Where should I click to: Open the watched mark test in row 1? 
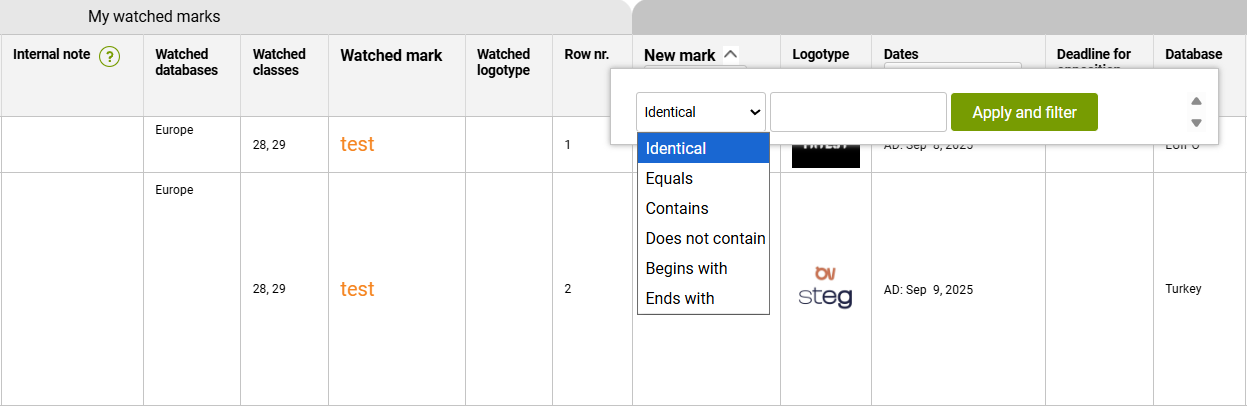(357, 144)
